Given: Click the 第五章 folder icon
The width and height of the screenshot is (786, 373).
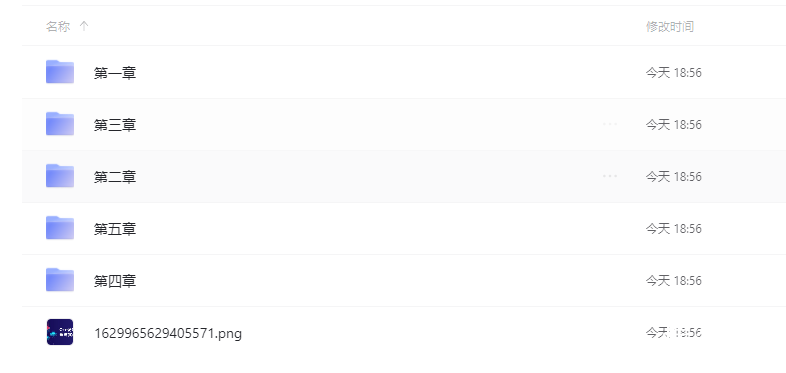Looking at the screenshot, I should click(60, 228).
